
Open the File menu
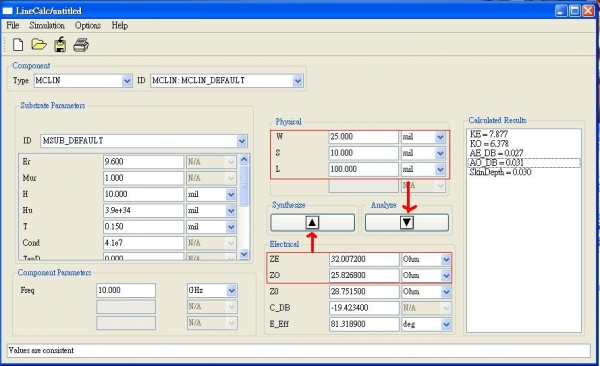(x=13, y=25)
